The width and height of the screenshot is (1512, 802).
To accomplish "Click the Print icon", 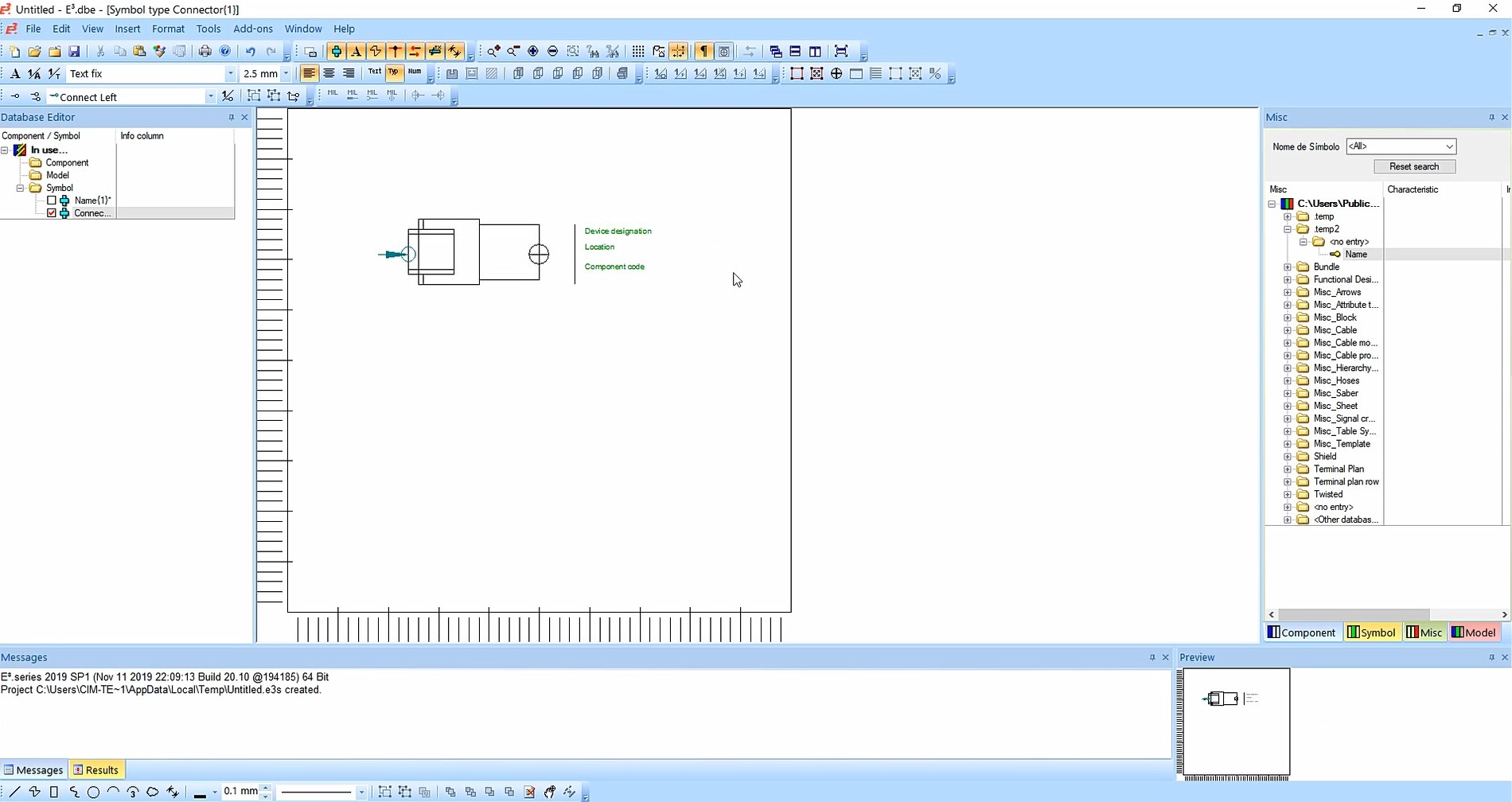I will point(205,52).
